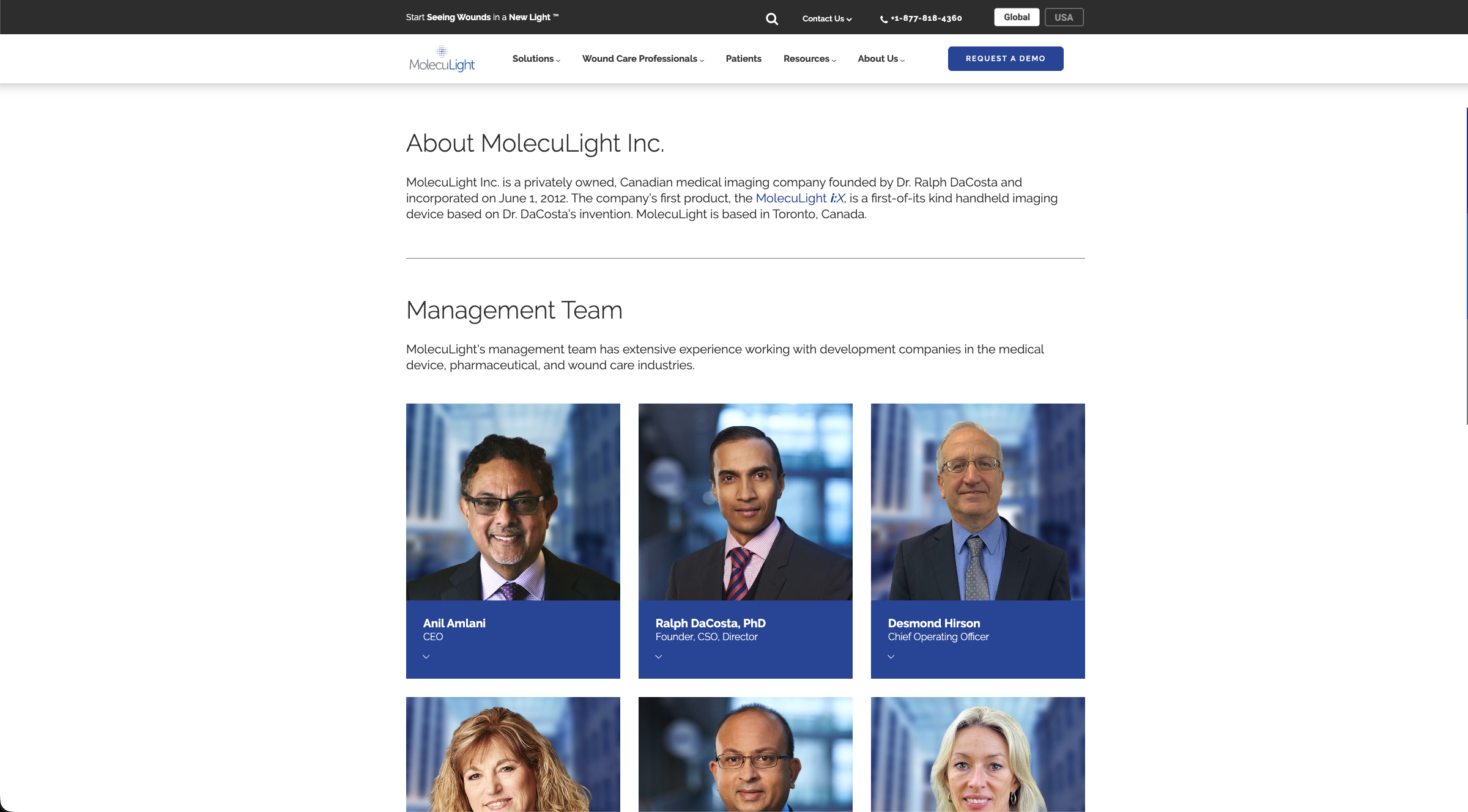The height and width of the screenshot is (812, 1468).
Task: Click the Request a Demo button
Action: click(x=1005, y=59)
